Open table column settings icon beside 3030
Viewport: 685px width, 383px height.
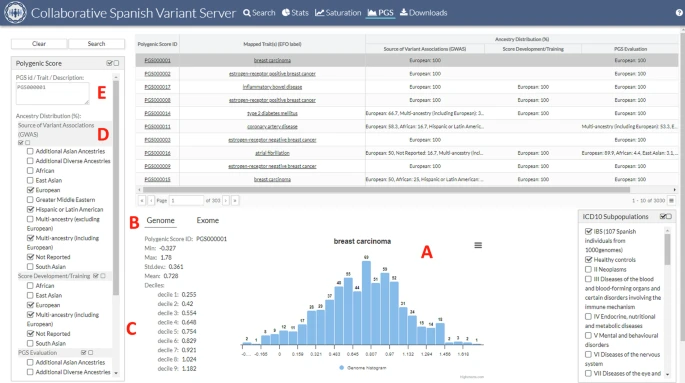(x=671, y=200)
